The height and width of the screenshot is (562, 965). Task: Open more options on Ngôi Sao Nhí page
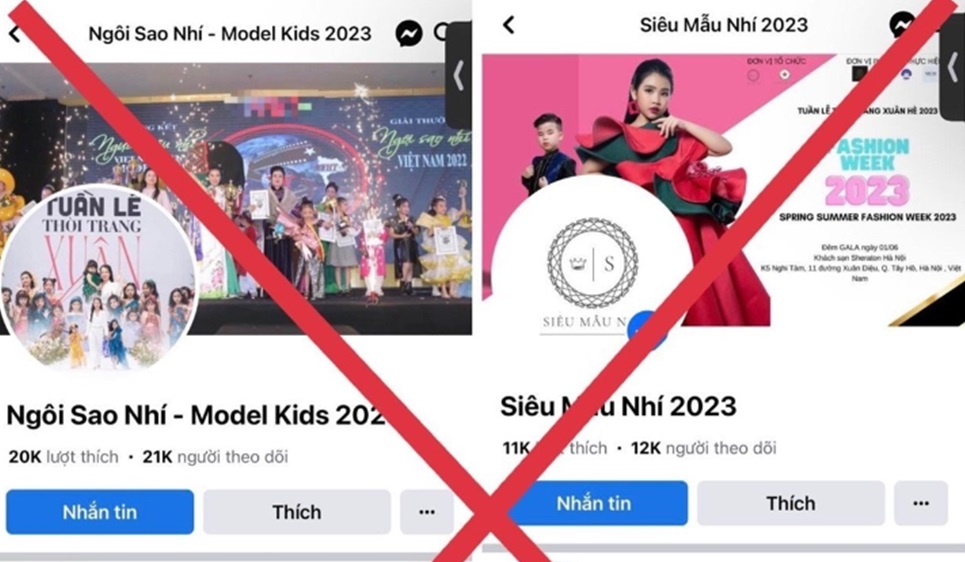pyautogui.click(x=427, y=512)
